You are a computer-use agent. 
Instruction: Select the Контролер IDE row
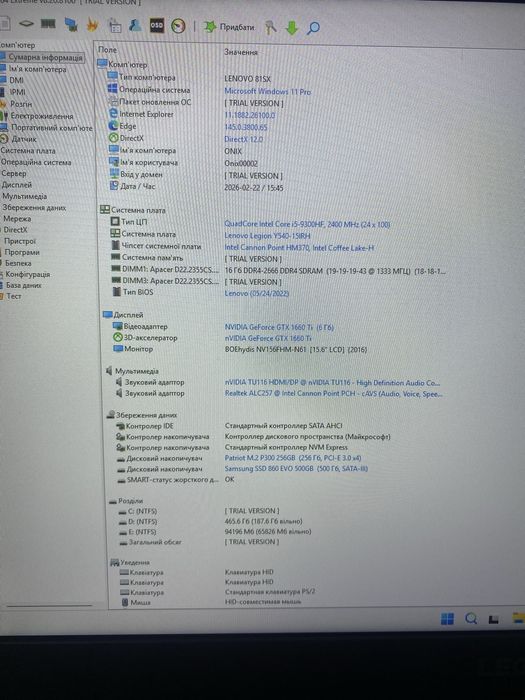(229, 426)
